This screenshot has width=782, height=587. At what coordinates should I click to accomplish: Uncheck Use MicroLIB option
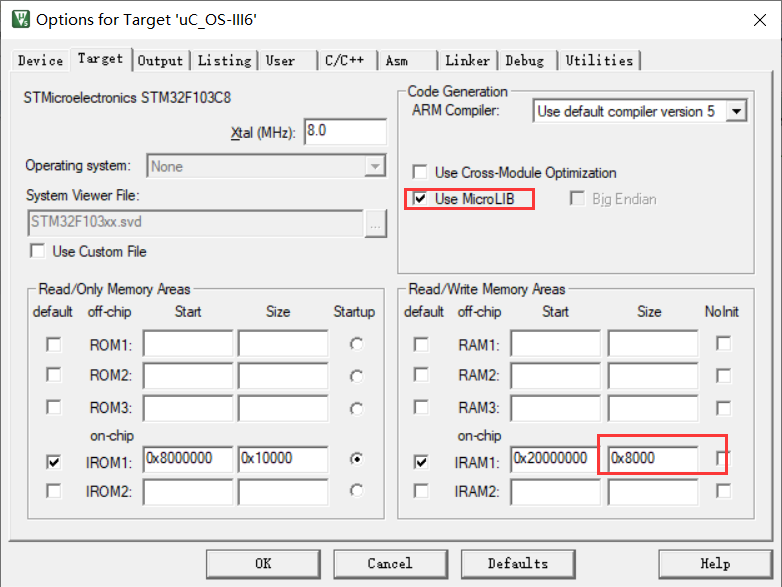[x=420, y=199]
